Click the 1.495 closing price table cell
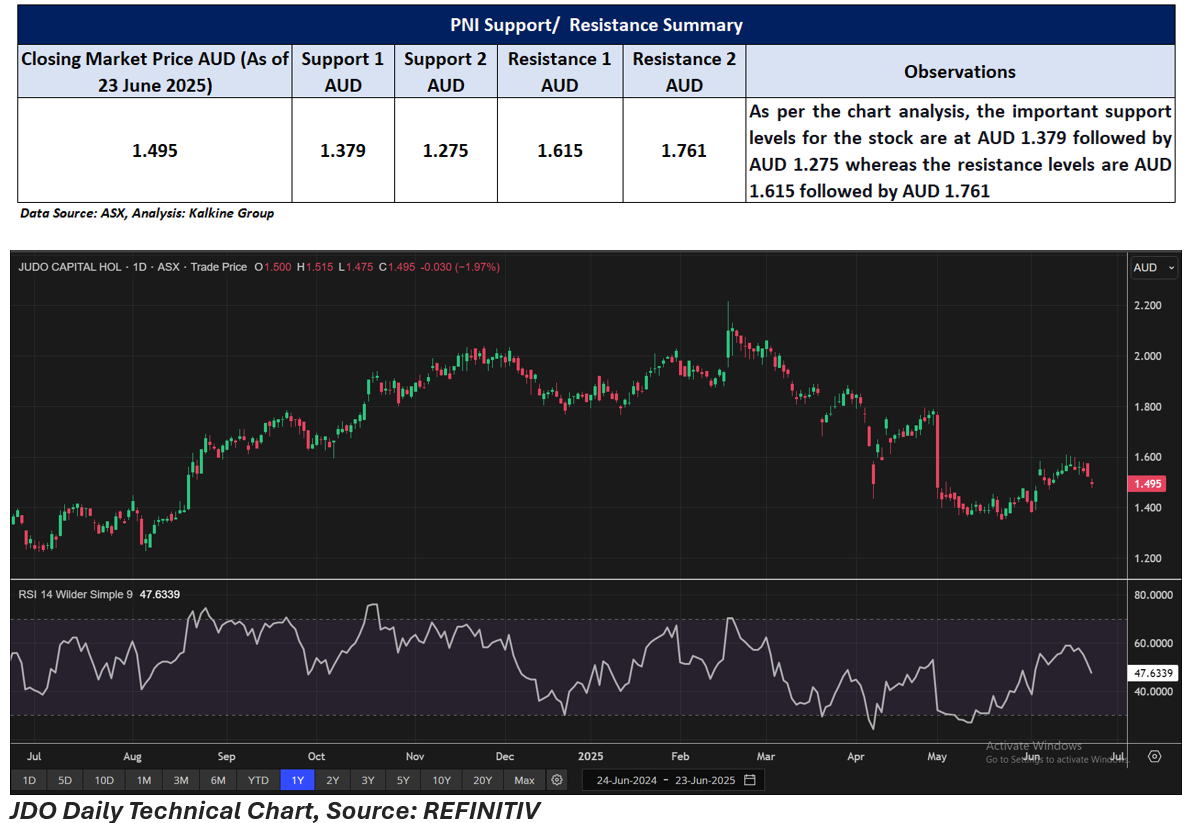The width and height of the screenshot is (1184, 823). tap(155, 150)
